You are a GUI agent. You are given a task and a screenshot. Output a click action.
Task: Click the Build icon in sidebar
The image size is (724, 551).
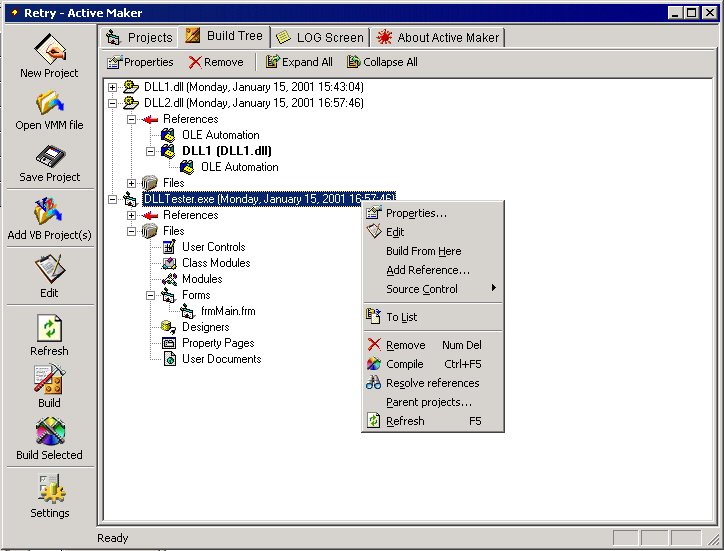pyautogui.click(x=49, y=380)
